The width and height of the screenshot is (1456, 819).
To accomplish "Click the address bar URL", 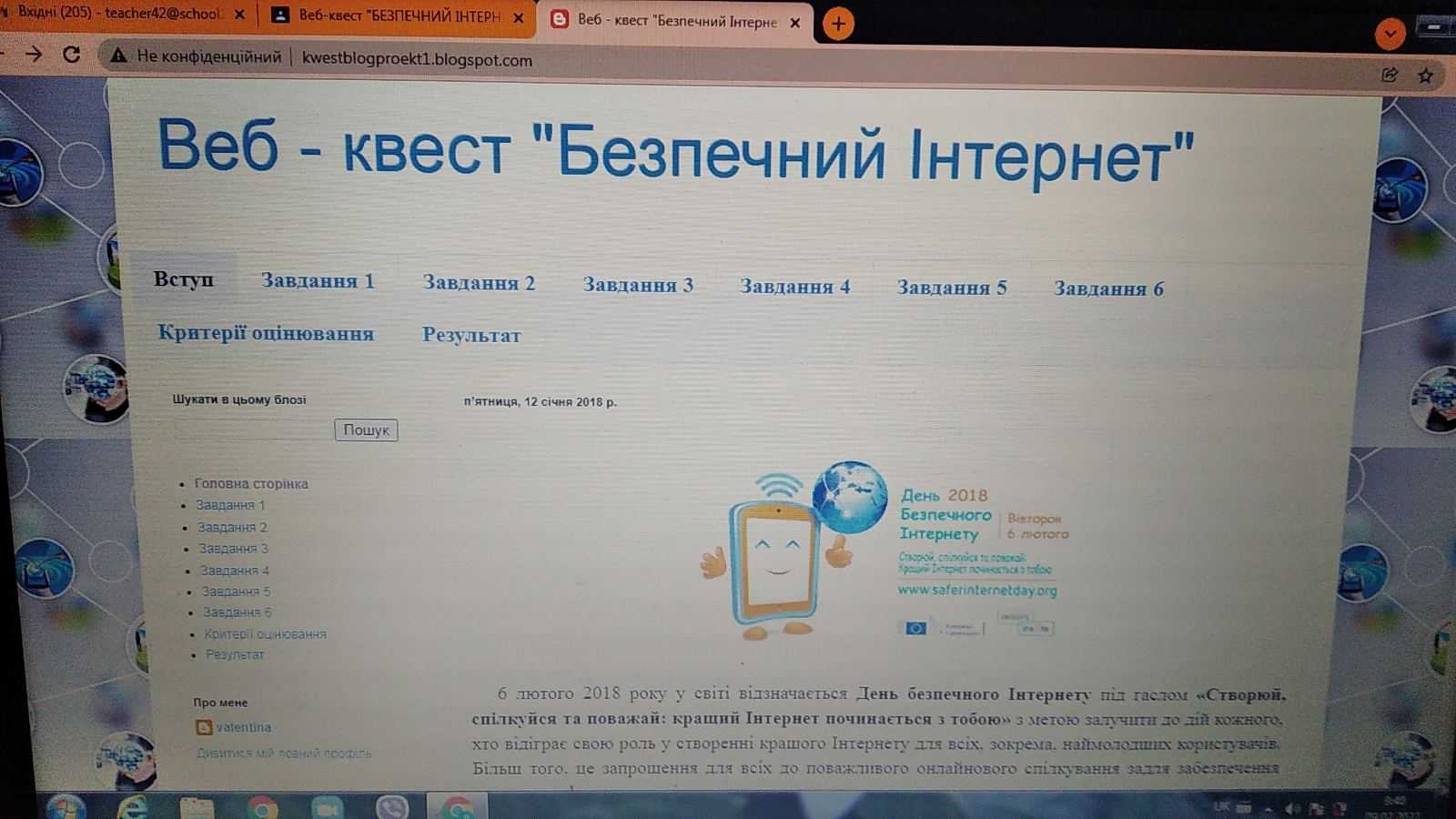I will (x=417, y=60).
